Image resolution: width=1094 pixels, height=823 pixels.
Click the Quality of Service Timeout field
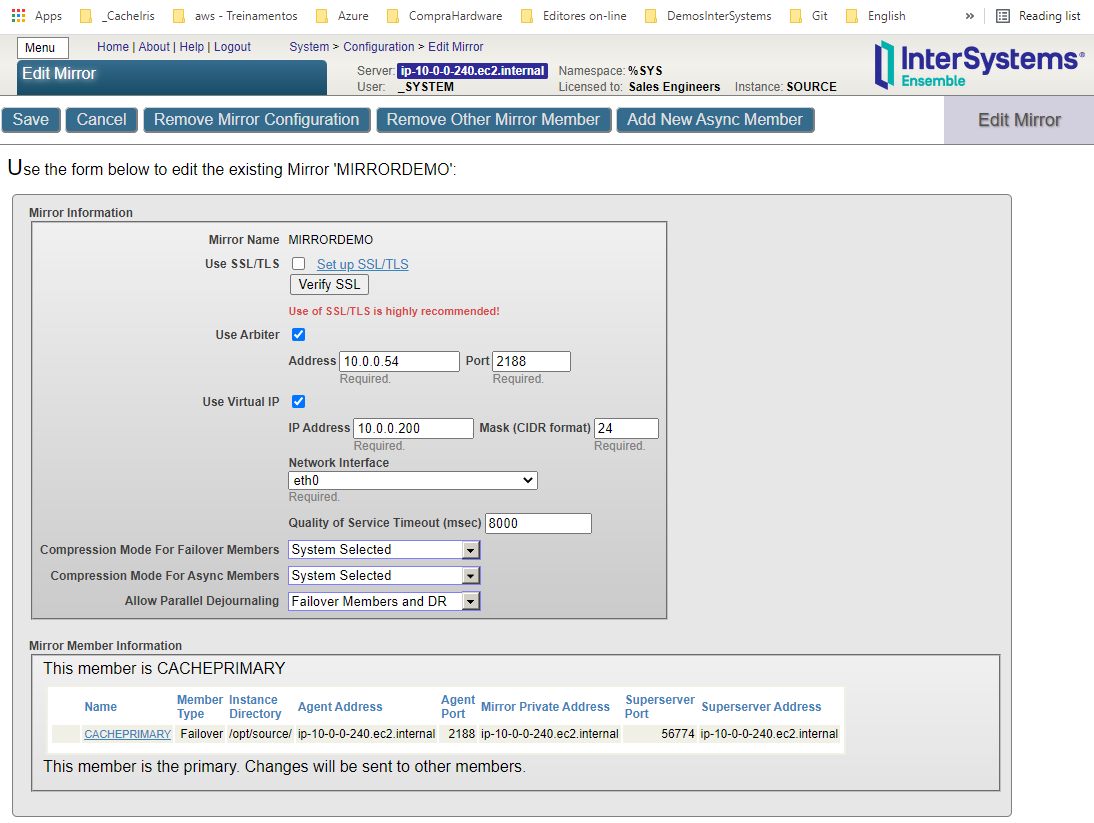click(x=538, y=524)
